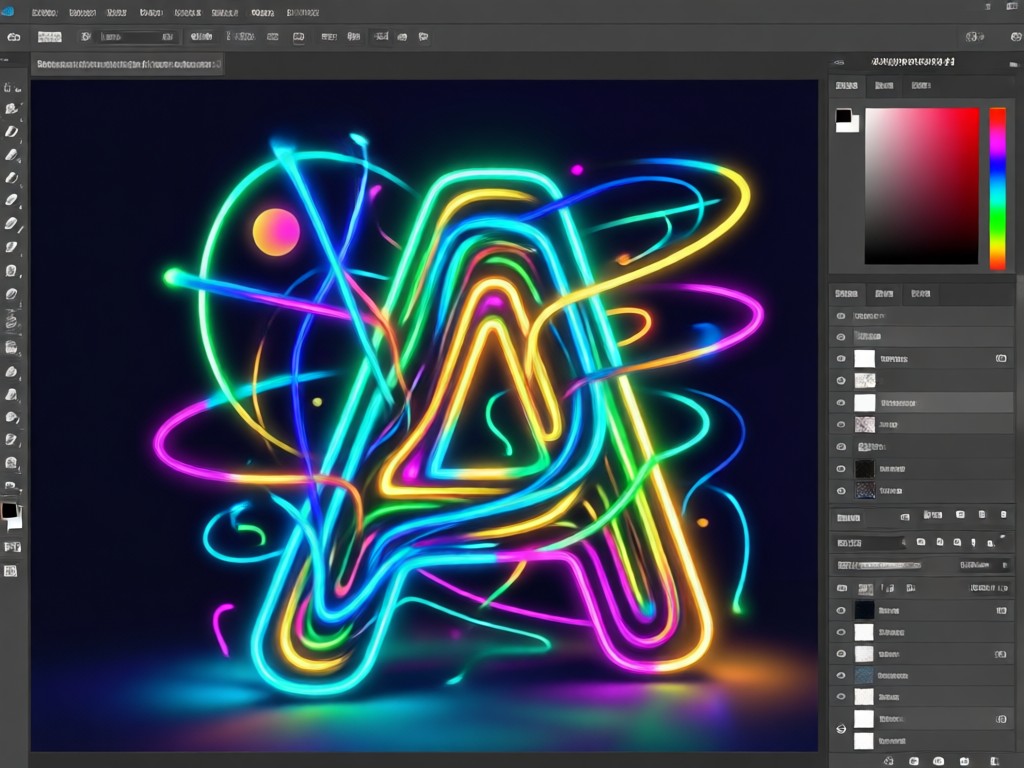Click the foreground color square in left toolbar
The width and height of the screenshot is (1024, 768).
click(8, 510)
